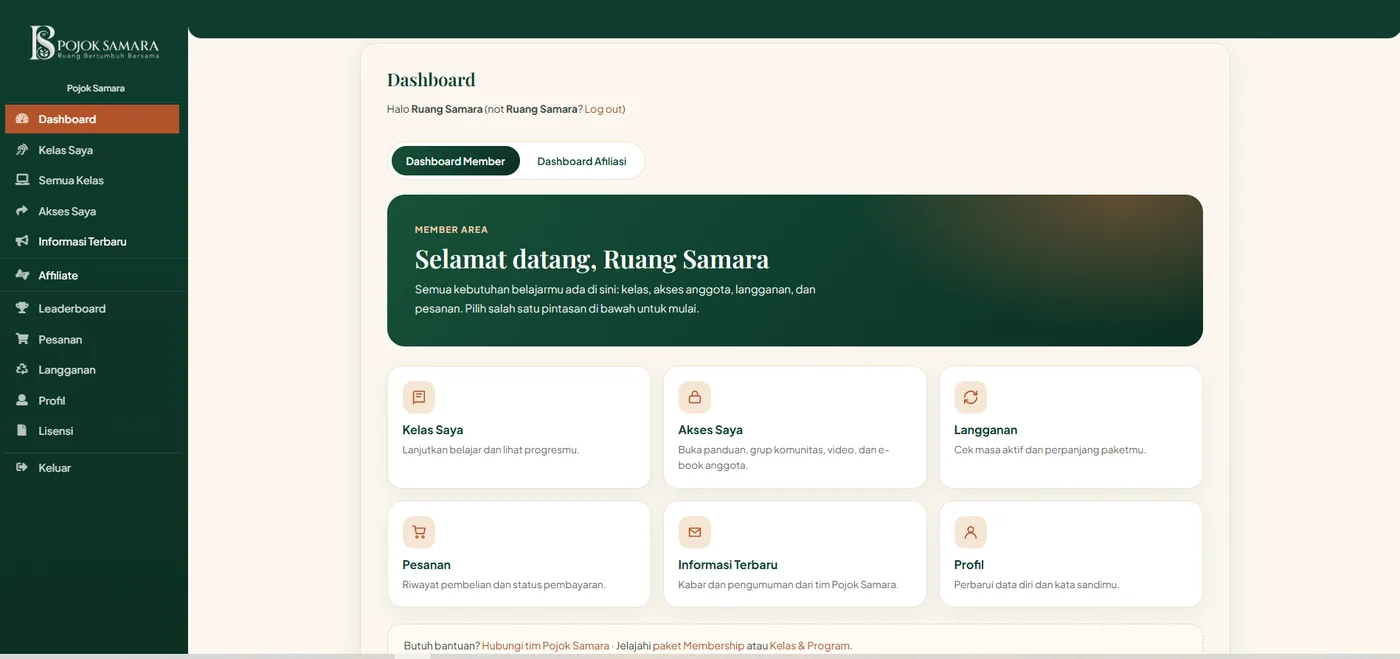This screenshot has height=659, width=1400.
Task: Click 'Perbarui data diri dan kata sandimu.' text
Action: [x=1036, y=585]
